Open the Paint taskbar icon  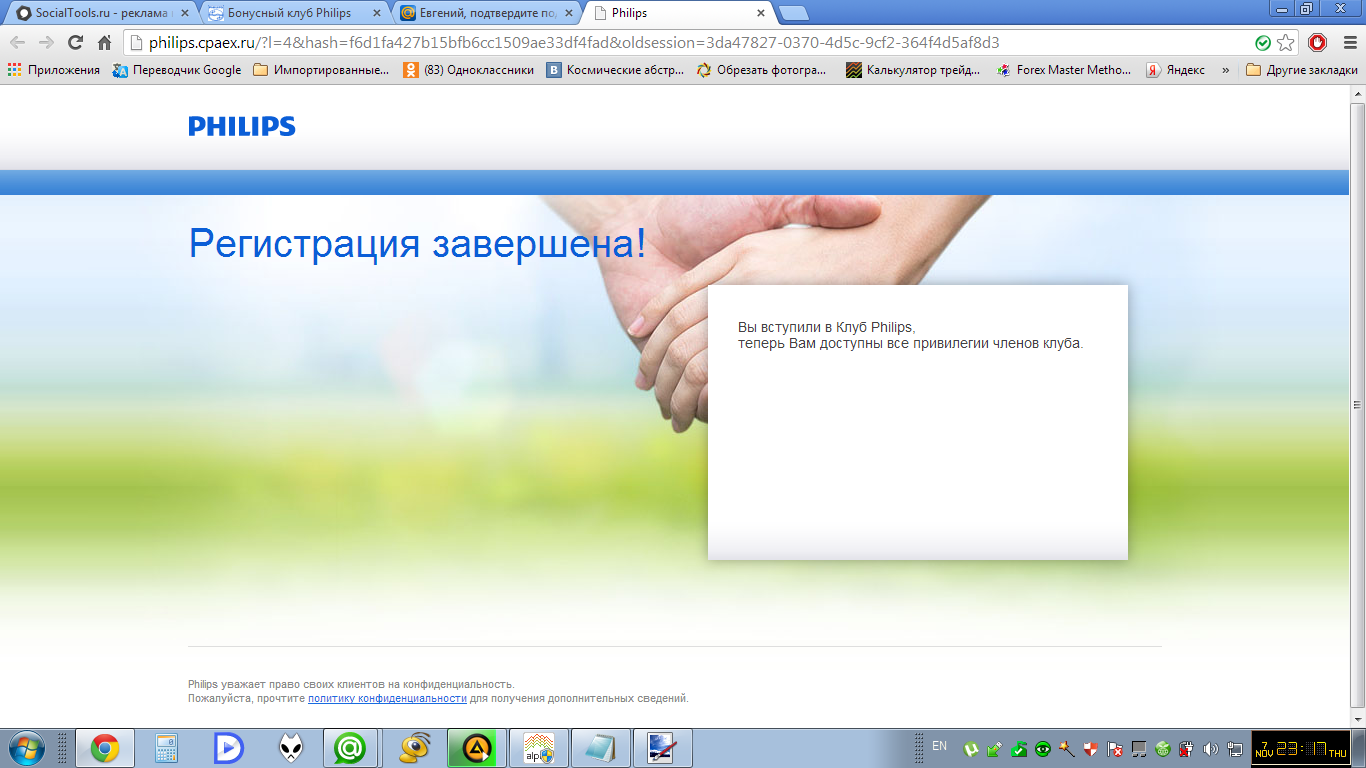tap(663, 748)
